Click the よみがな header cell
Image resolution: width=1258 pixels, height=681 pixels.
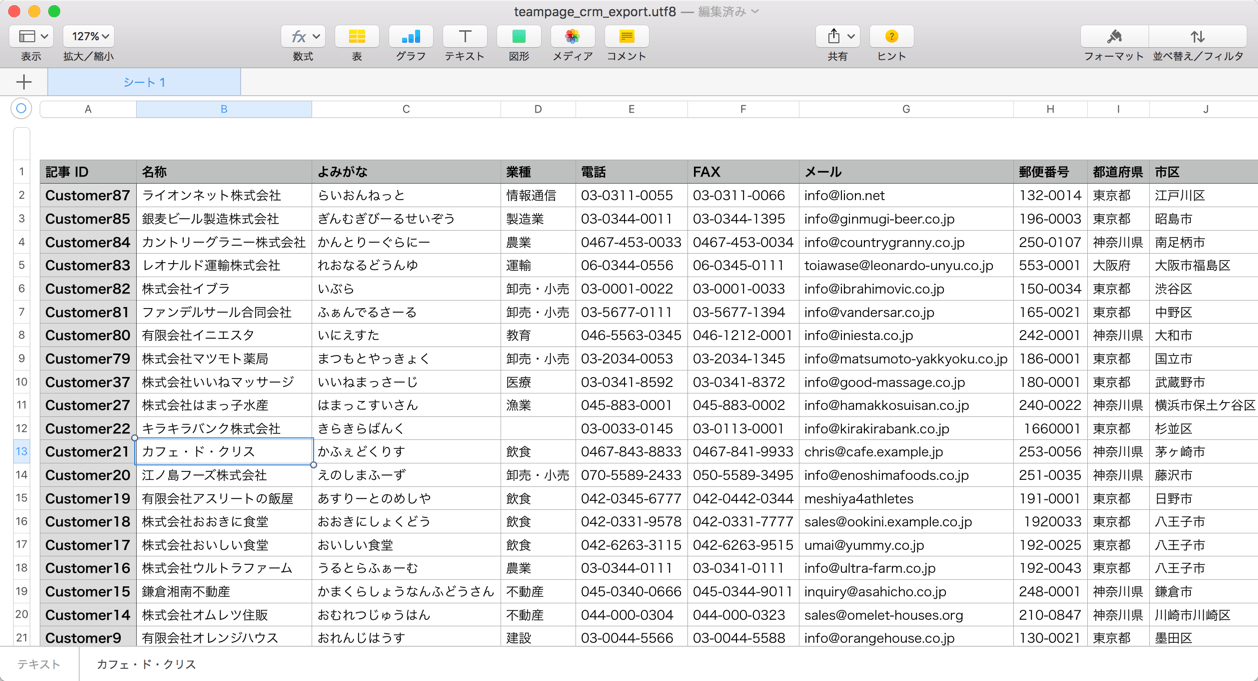pos(406,172)
